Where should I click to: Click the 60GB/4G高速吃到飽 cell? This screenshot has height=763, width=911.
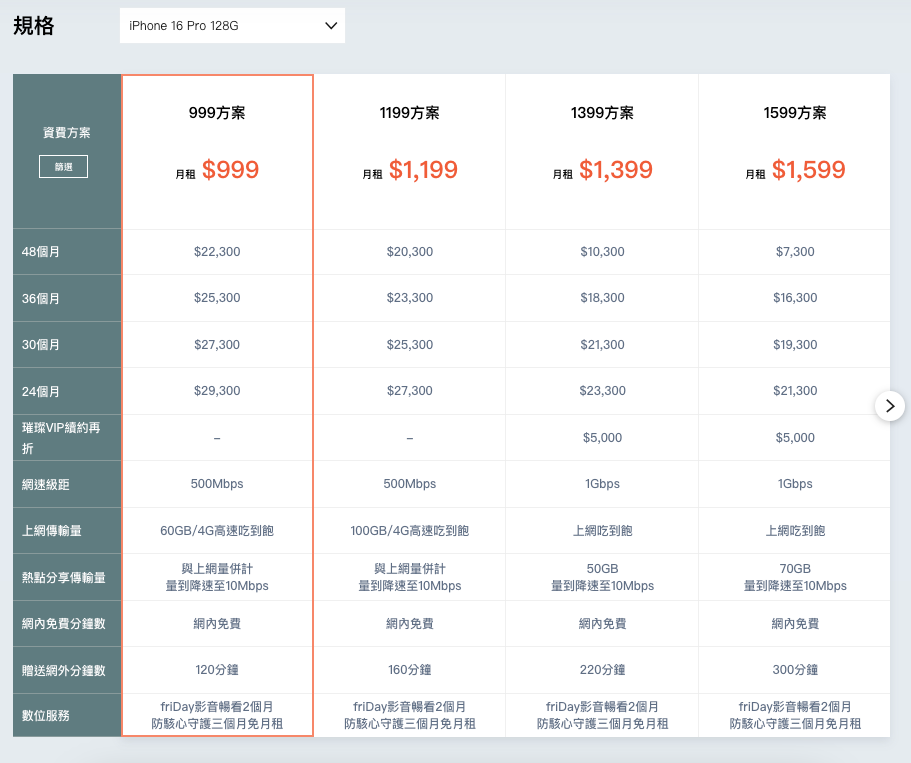[x=217, y=531]
